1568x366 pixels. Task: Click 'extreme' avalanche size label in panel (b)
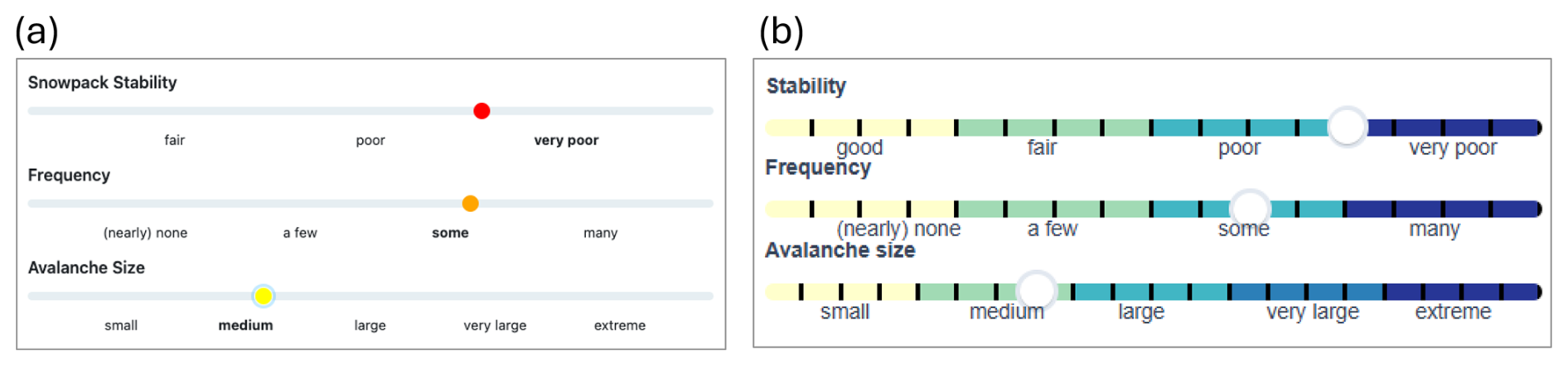(x=1453, y=312)
